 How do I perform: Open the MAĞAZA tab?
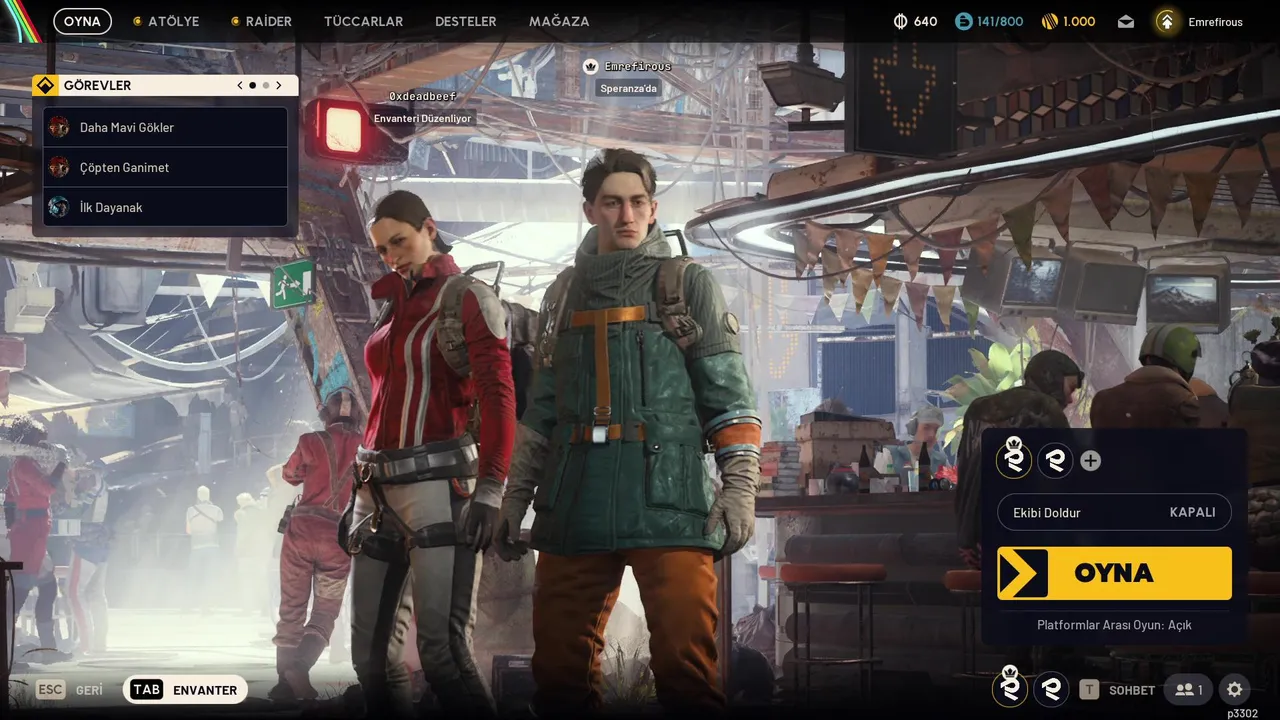[x=559, y=21]
